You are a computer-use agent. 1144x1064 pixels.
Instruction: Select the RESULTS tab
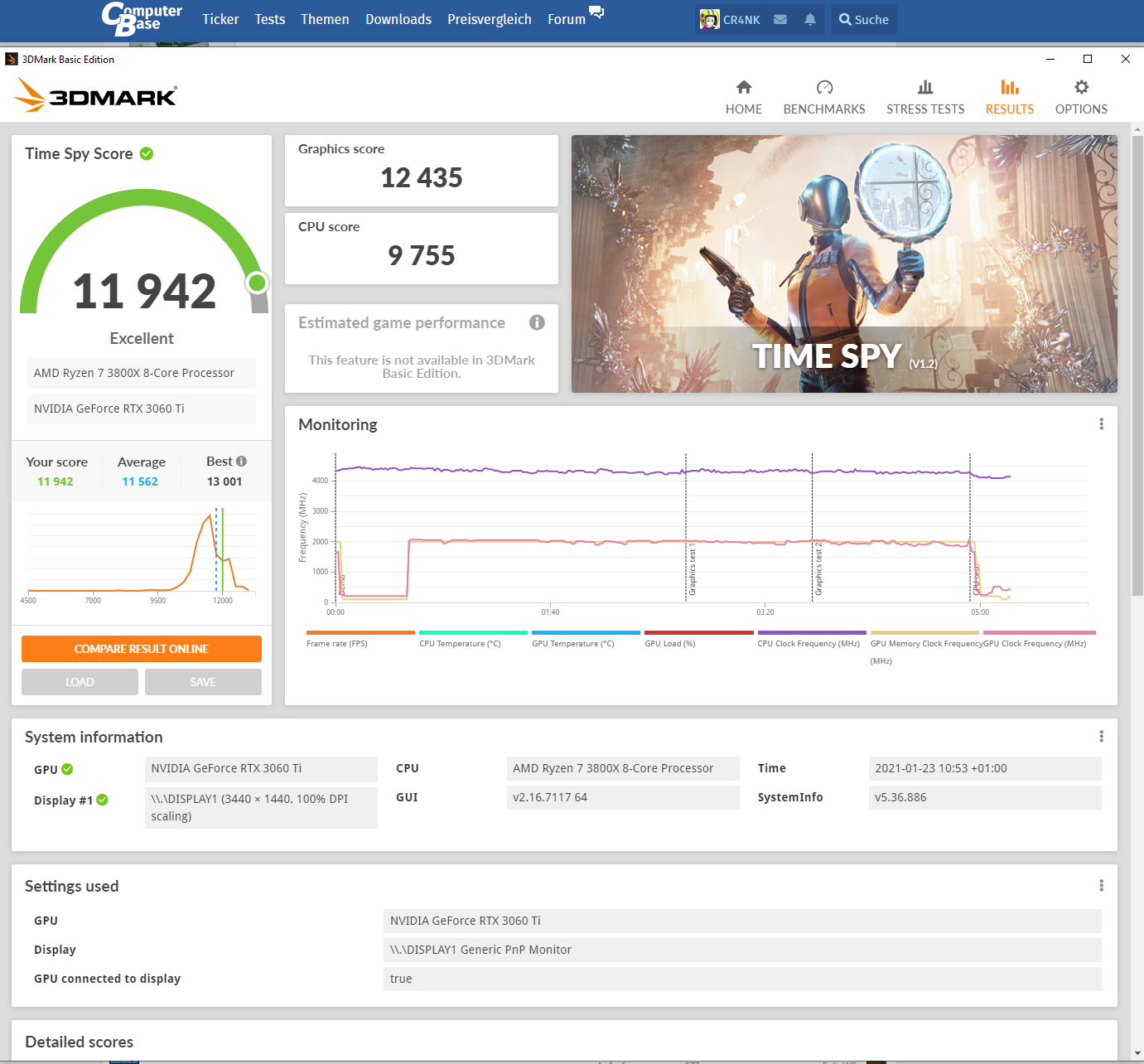point(1009,98)
